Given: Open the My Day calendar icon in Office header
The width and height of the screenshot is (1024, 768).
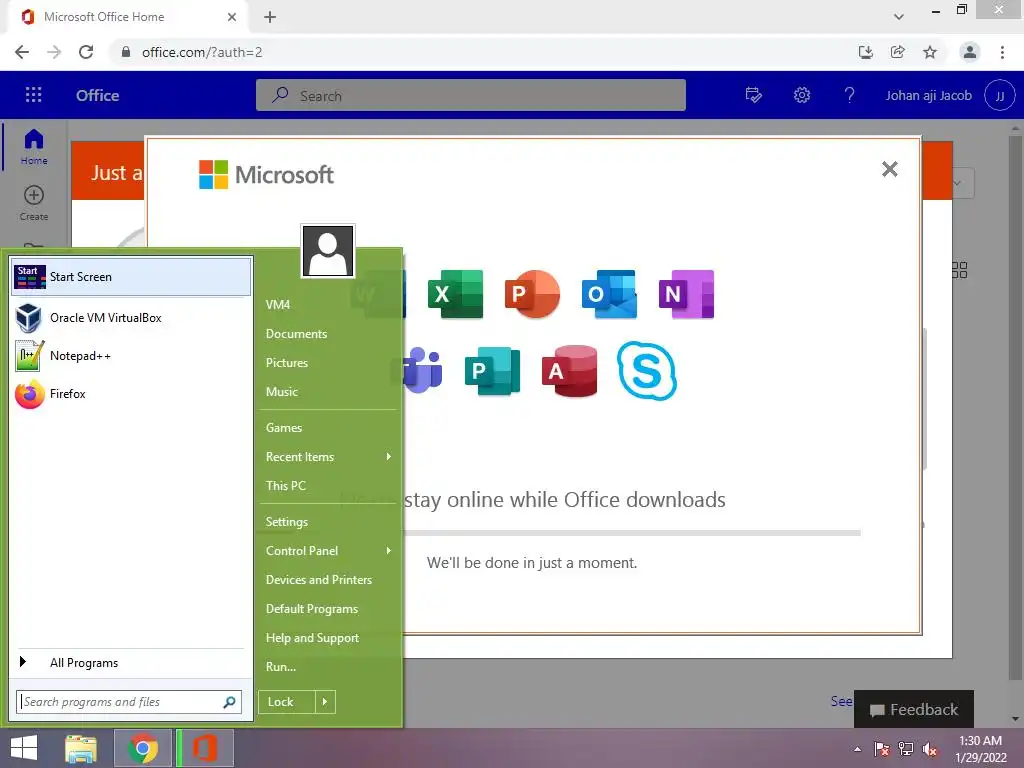Looking at the screenshot, I should (754, 95).
